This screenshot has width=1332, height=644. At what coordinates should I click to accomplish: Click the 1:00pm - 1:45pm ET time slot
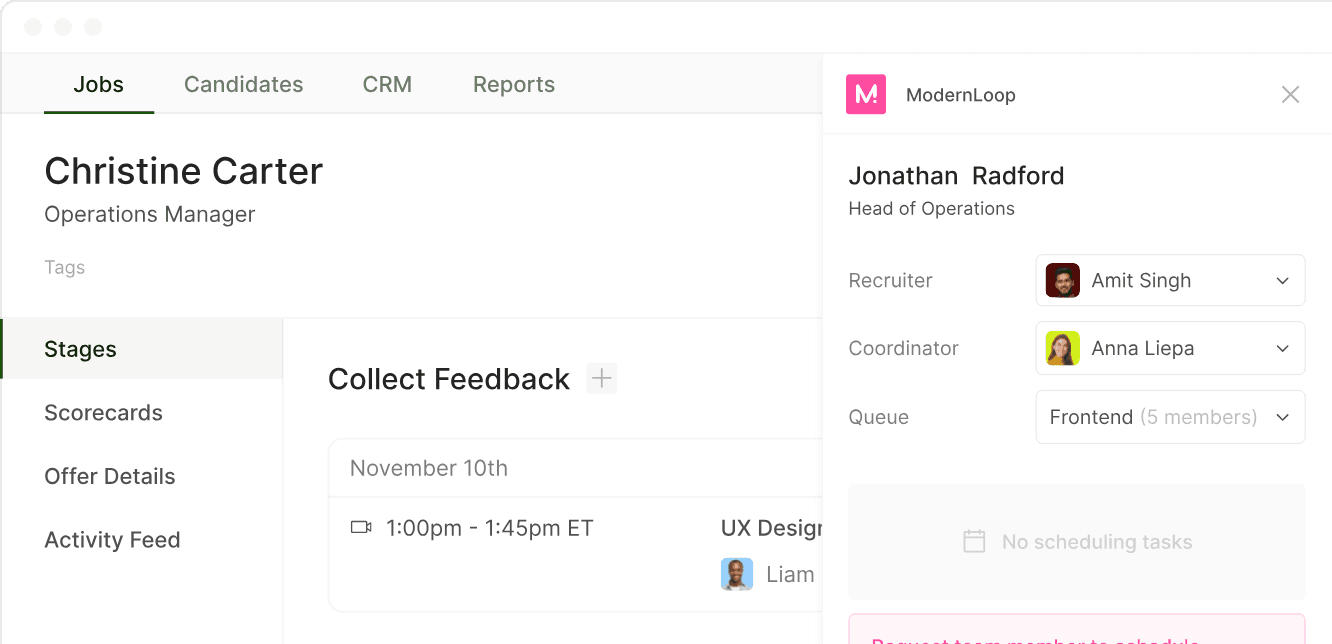click(x=490, y=528)
